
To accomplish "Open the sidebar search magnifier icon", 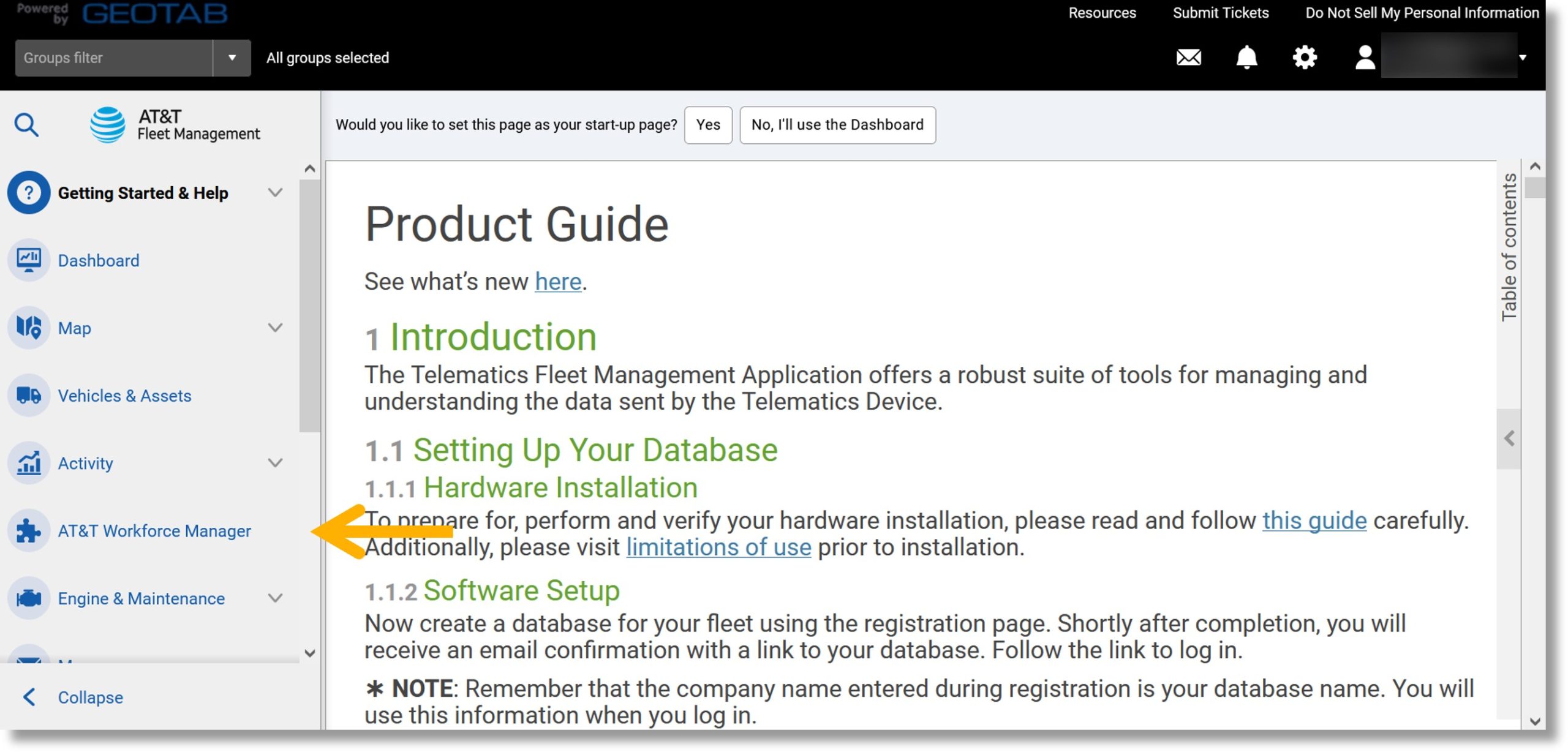I will coord(26,125).
